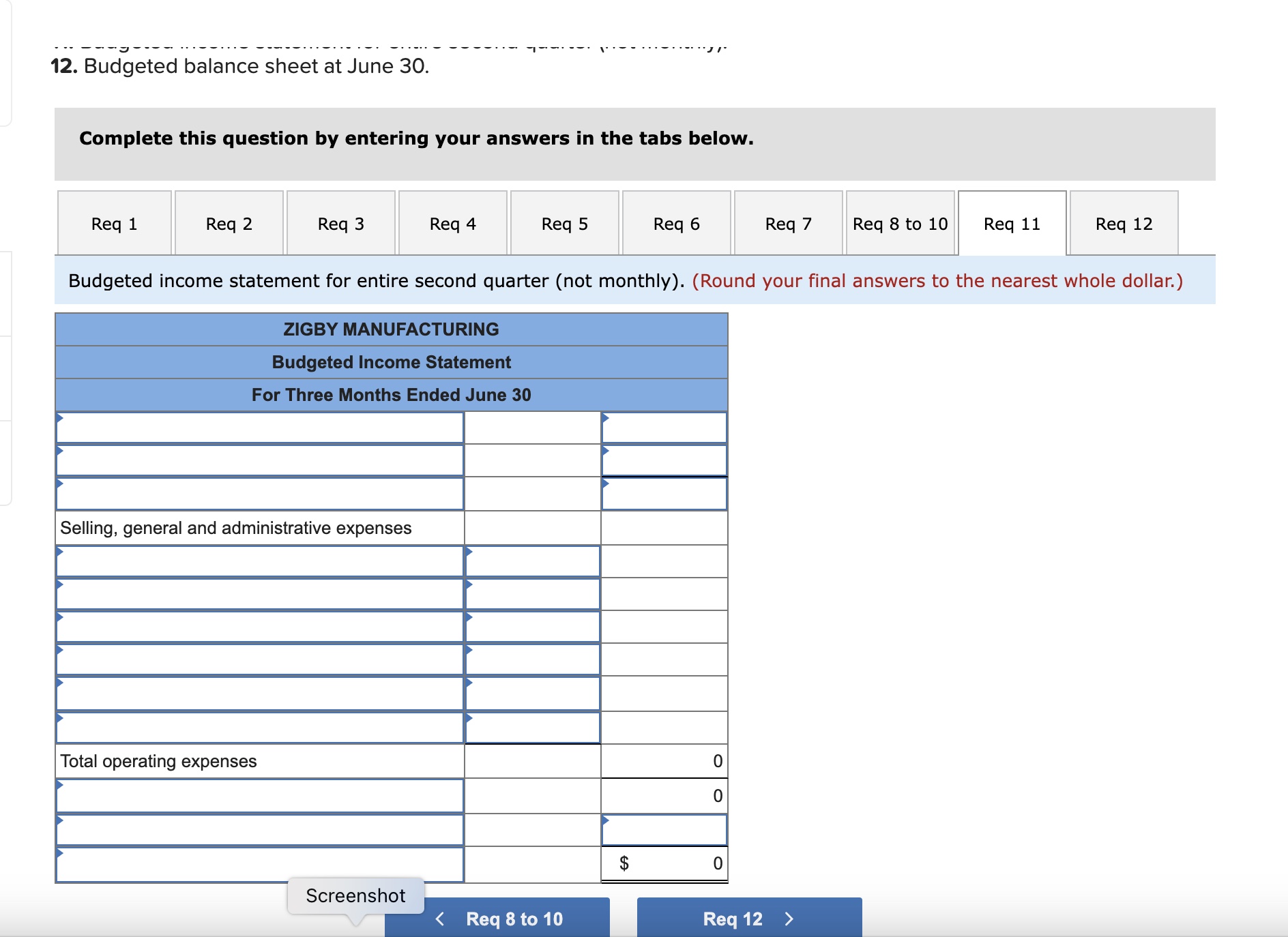Click the next Req 12 button
The height and width of the screenshot is (937, 1288).
click(x=750, y=918)
